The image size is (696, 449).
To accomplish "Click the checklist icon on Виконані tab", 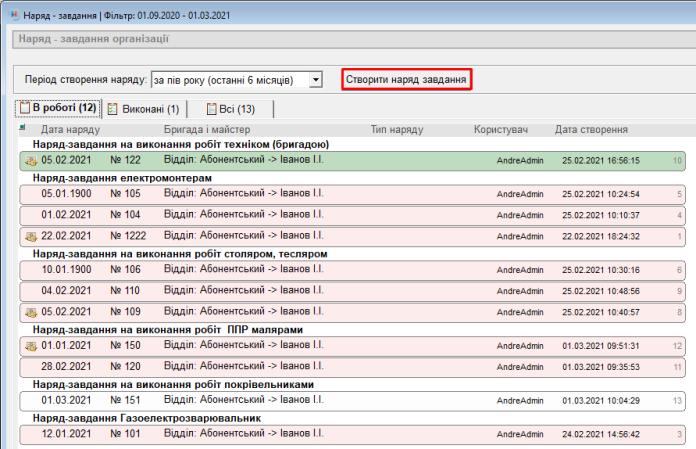I will point(113,109).
